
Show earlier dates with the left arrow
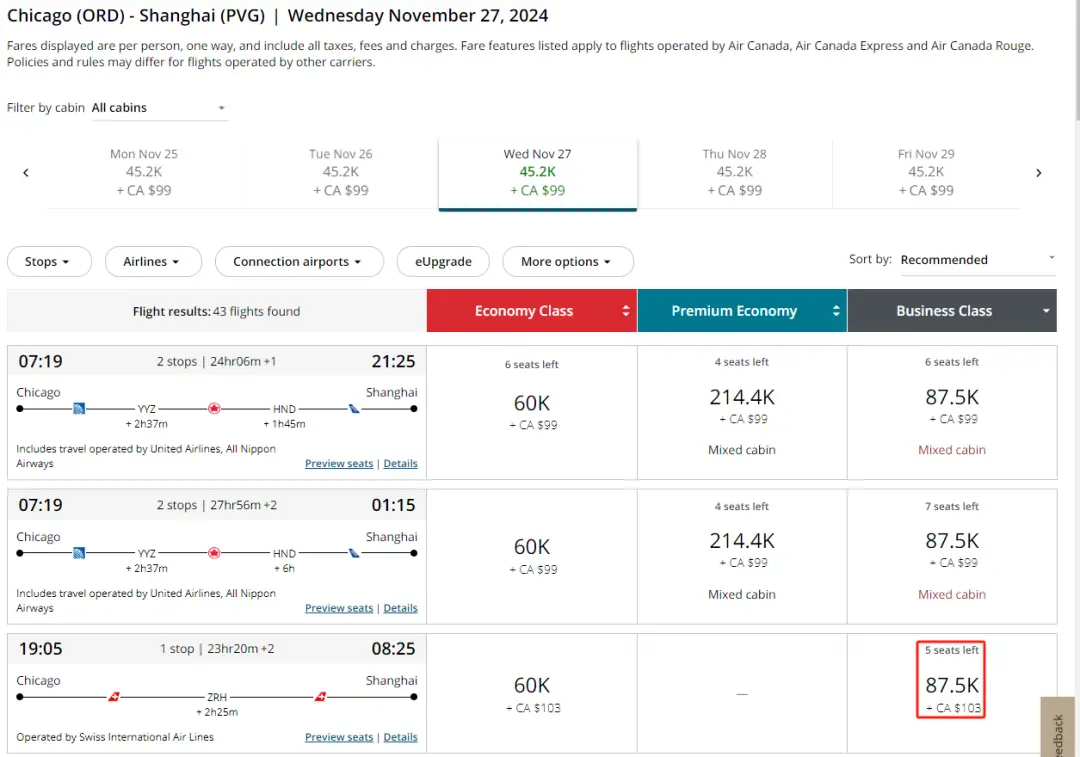point(26,173)
